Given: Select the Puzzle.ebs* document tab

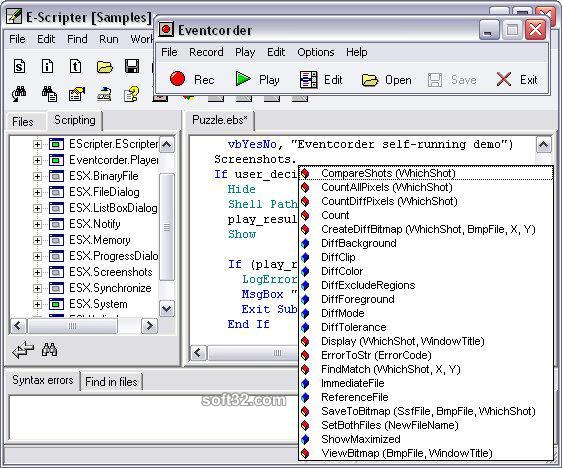Looking at the screenshot, I should click(219, 120).
